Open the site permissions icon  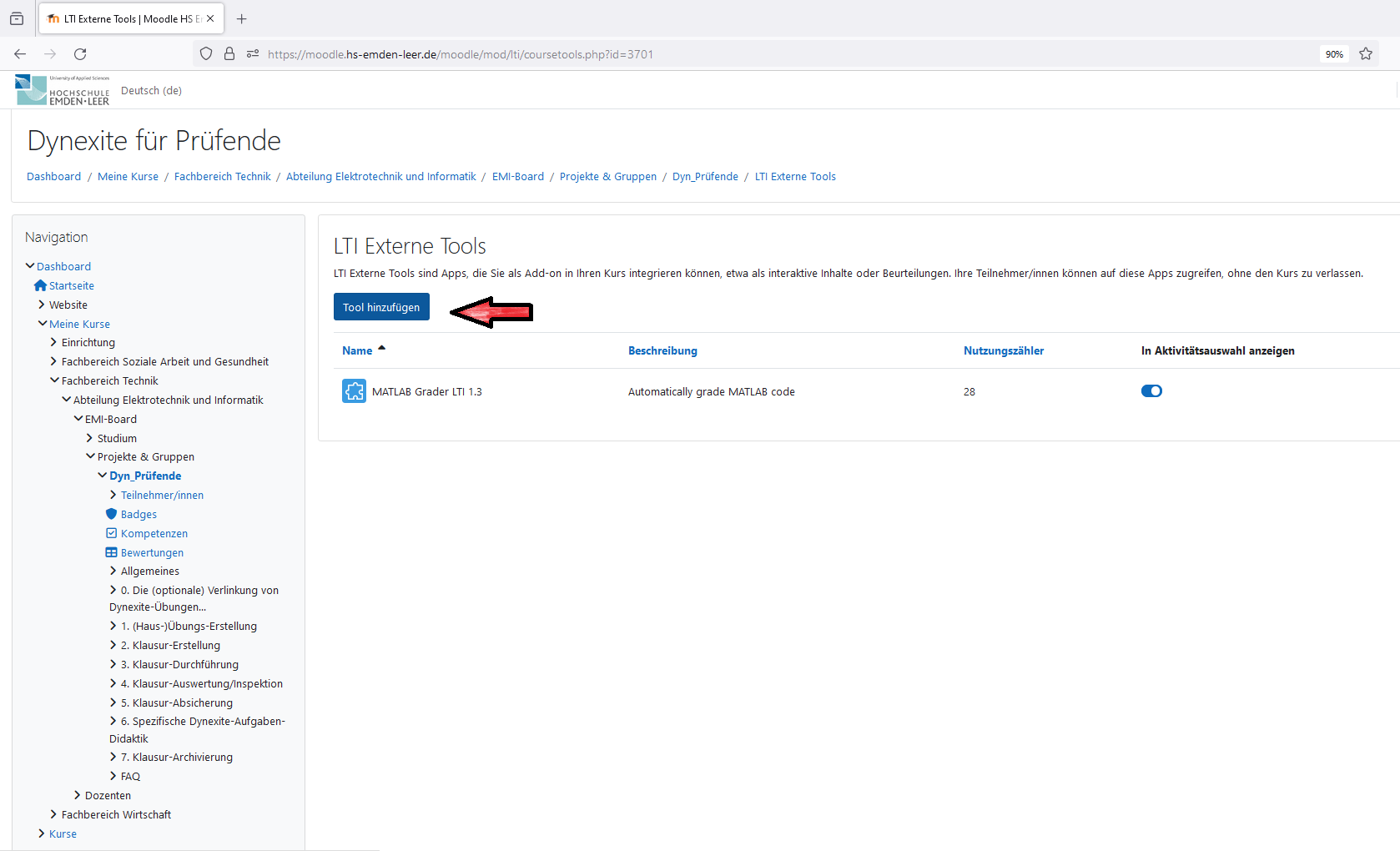(253, 54)
